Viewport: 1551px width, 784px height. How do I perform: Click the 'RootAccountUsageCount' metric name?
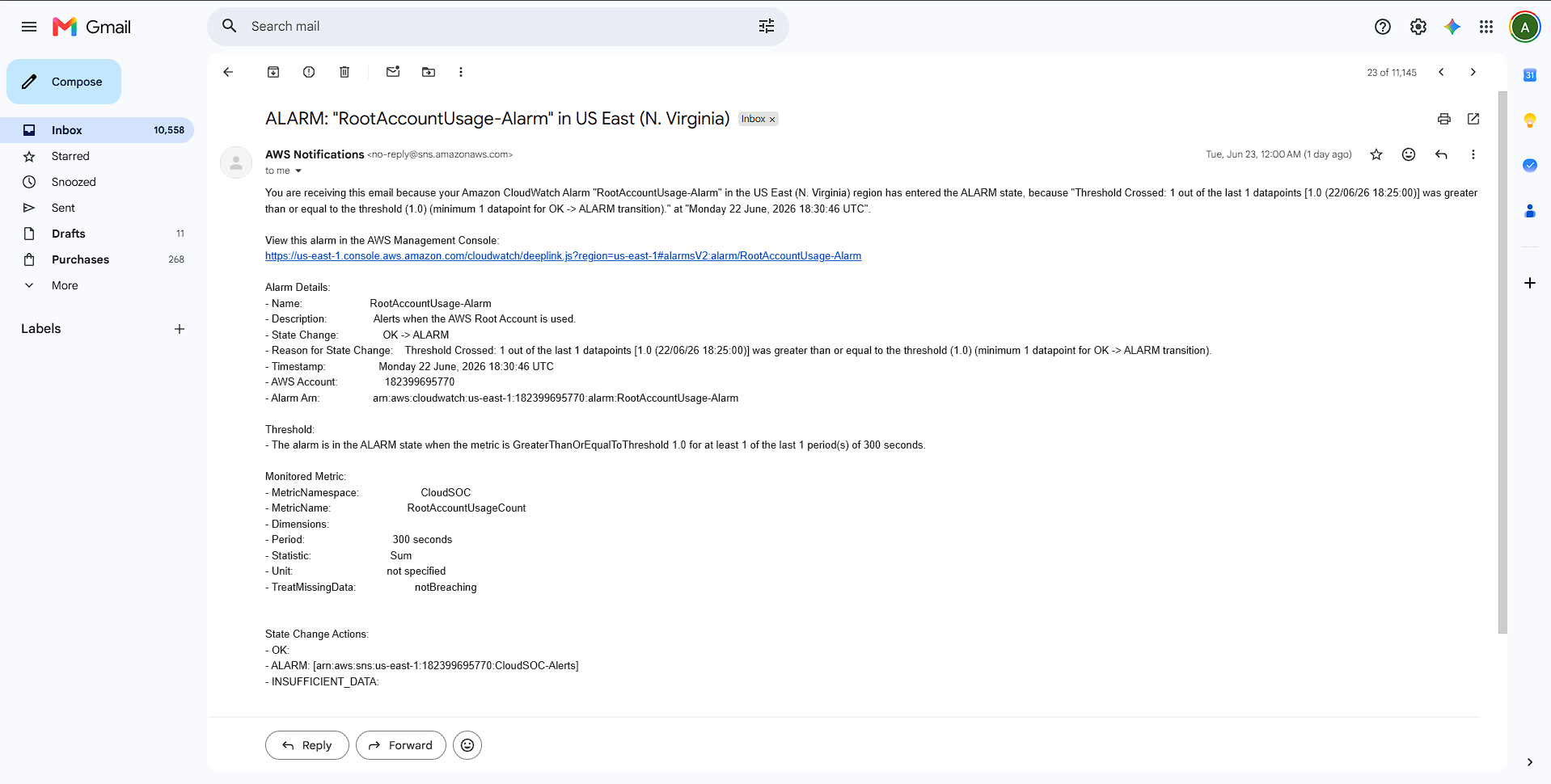[467, 508]
